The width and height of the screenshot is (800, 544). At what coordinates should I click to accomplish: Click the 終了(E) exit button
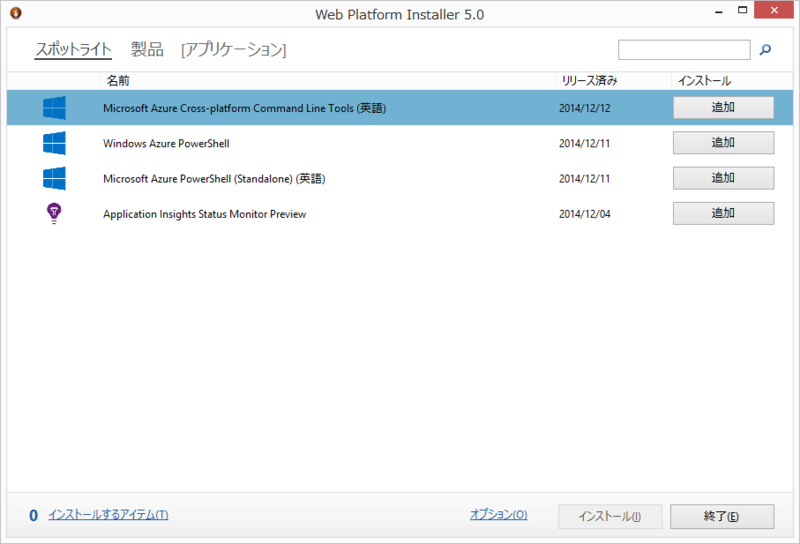(x=722, y=516)
